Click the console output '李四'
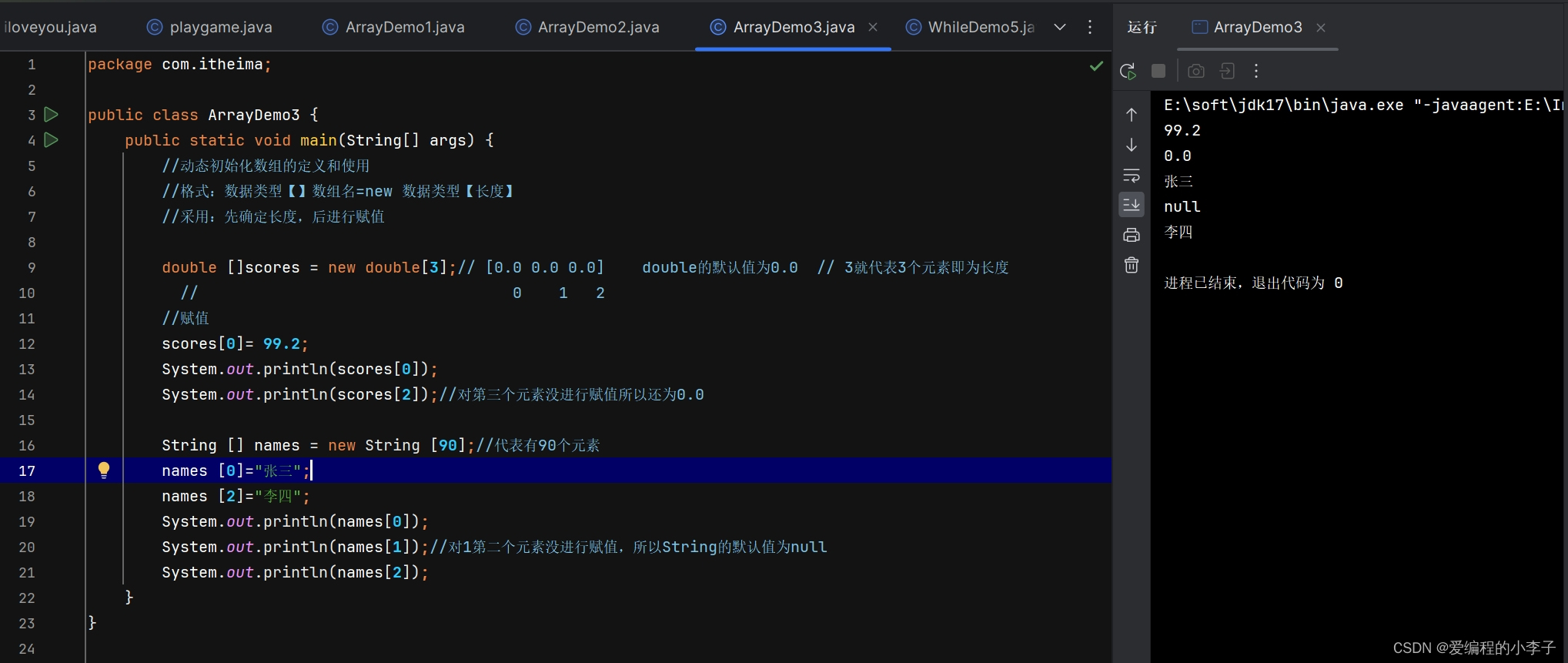 pos(1179,232)
